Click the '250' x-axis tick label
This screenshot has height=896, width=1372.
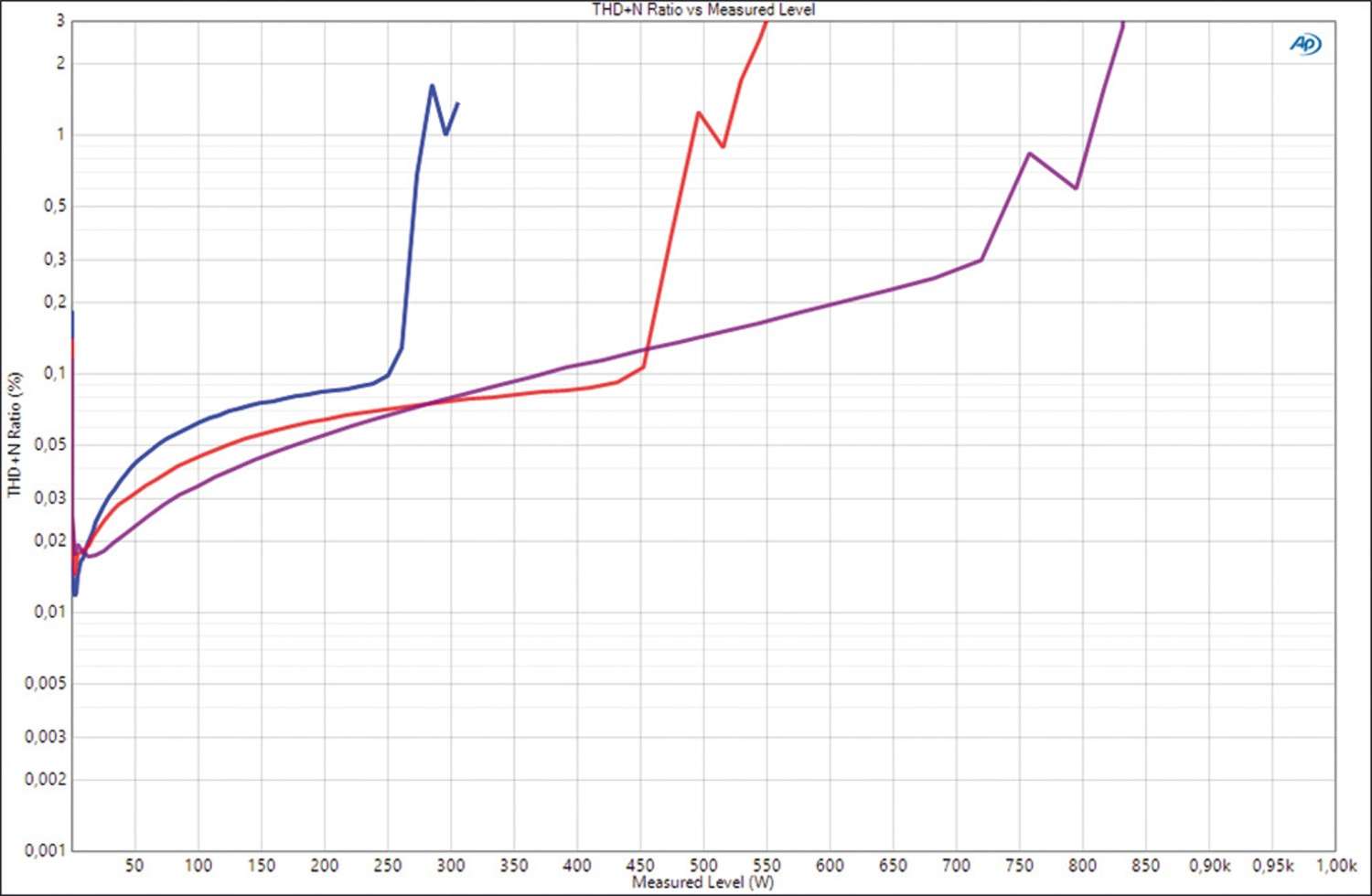click(388, 865)
